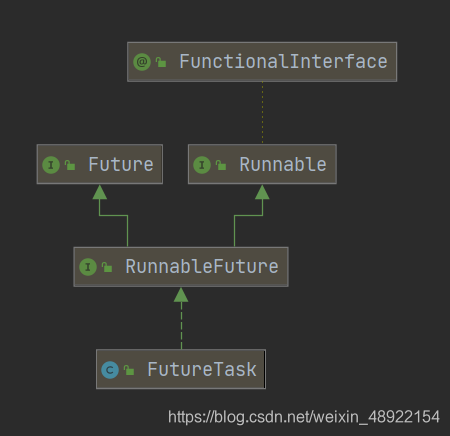This screenshot has width=450, height=436.
Task: Click the arrowhead pointing into RunnableFuture
Action: 181,295
